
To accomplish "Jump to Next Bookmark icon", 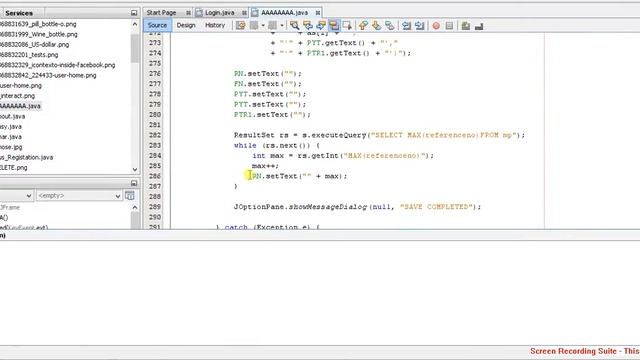I will click(x=376, y=26).
